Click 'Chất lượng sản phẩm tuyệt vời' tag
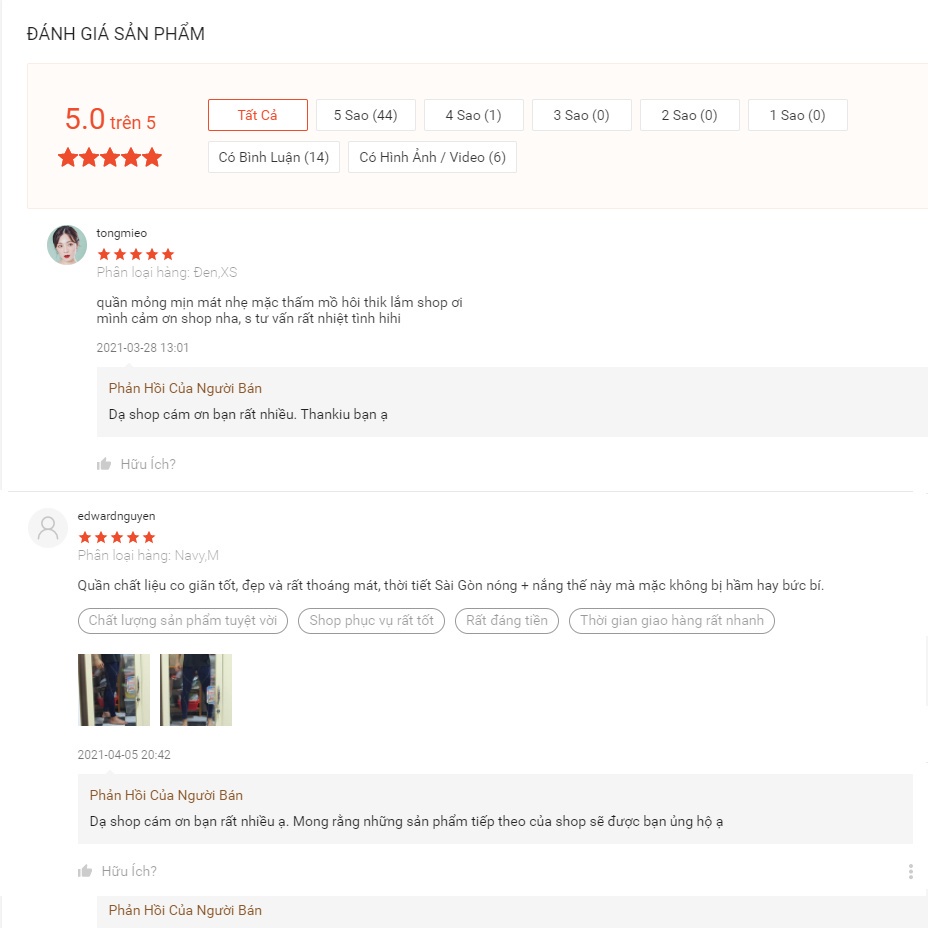Viewport: 928px width, 928px height. [183, 620]
